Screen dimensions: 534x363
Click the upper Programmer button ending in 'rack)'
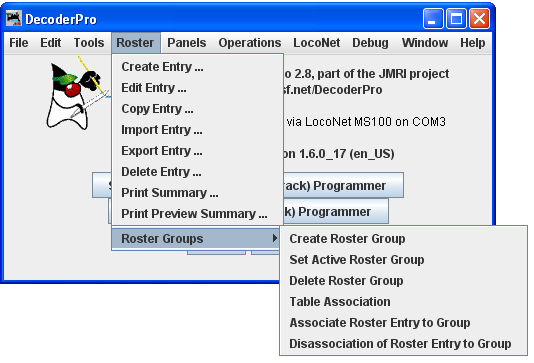pyautogui.click(x=343, y=186)
